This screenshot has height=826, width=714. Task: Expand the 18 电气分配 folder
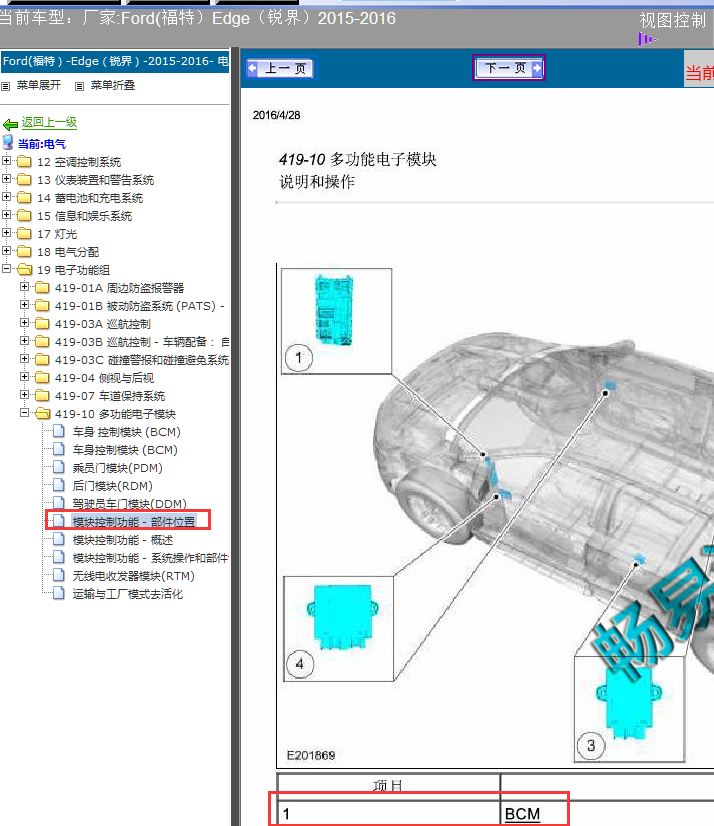pos(6,250)
